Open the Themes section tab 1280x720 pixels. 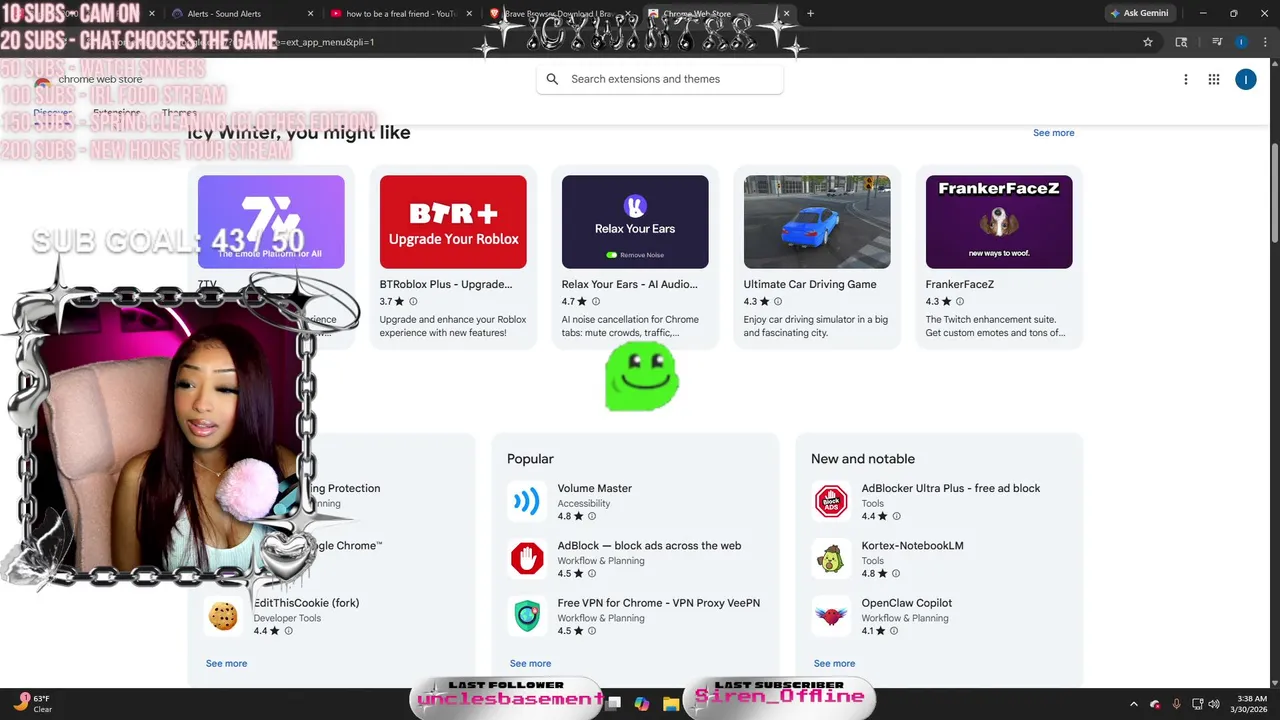[179, 113]
